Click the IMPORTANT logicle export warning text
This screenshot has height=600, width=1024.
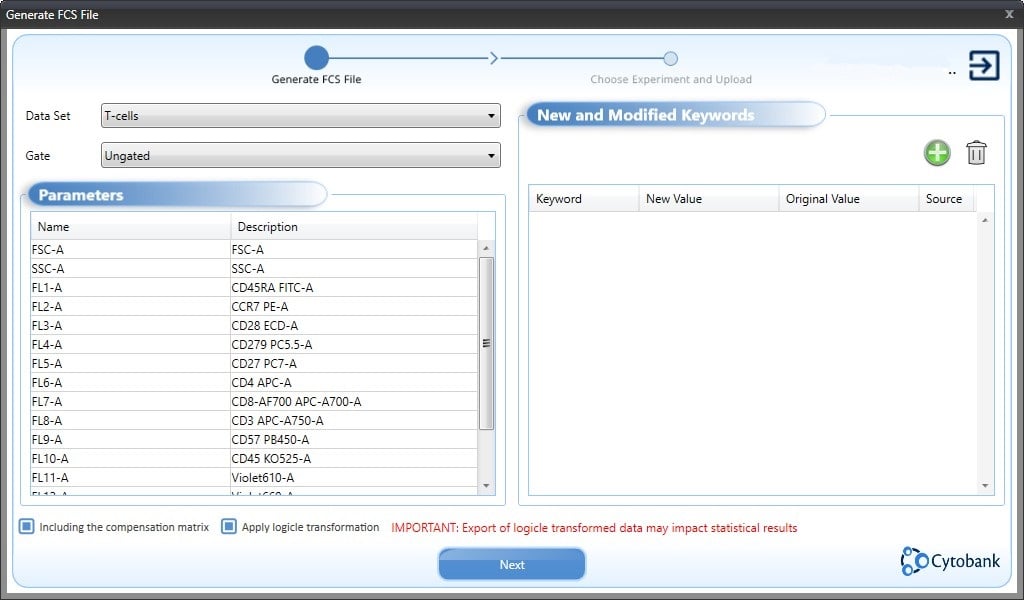coord(594,528)
